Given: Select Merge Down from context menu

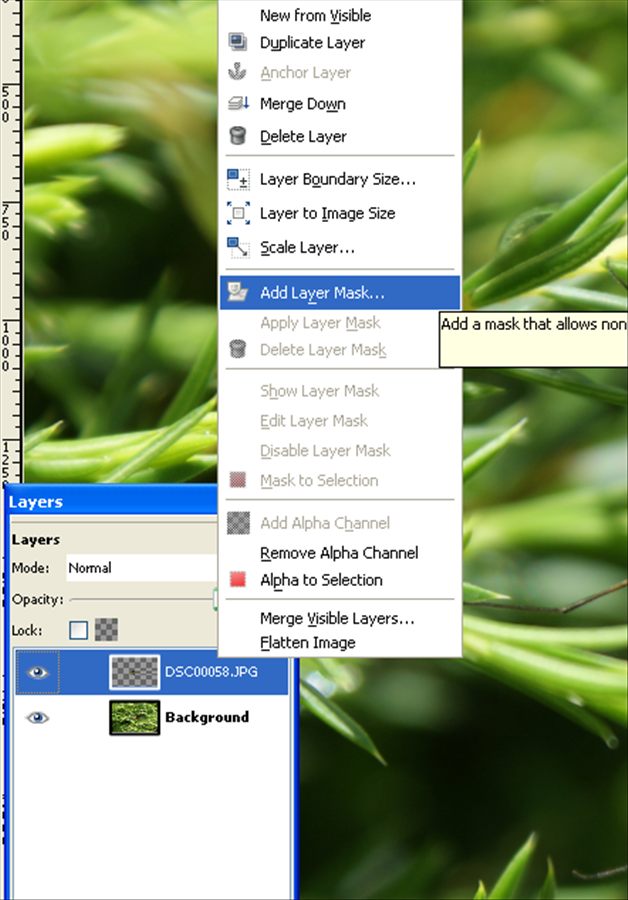Looking at the screenshot, I should pyautogui.click(x=303, y=104).
